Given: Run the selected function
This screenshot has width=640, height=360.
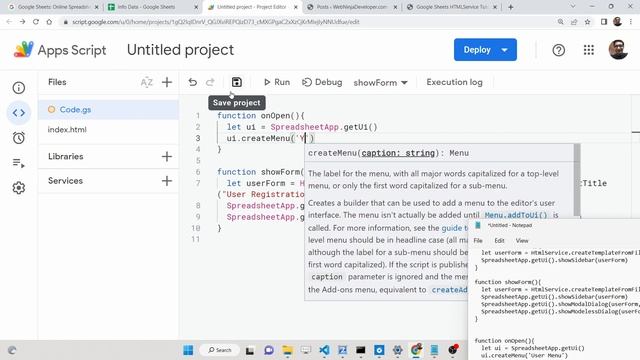Looking at the screenshot, I should (x=277, y=82).
